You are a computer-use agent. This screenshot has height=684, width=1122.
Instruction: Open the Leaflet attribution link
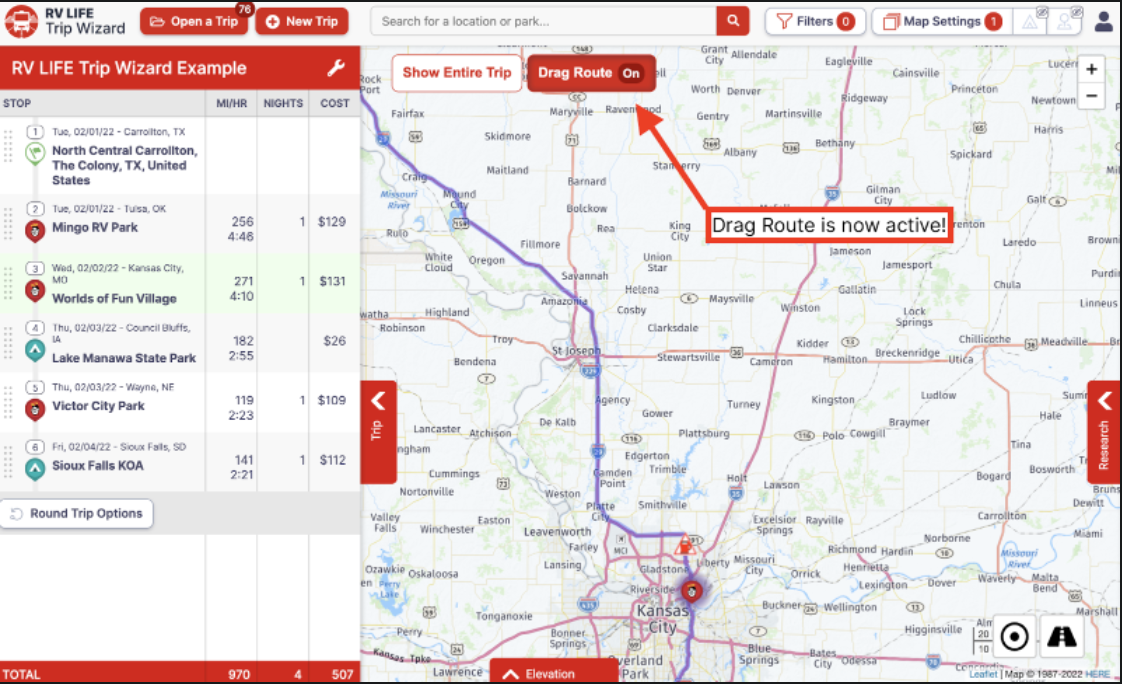pyautogui.click(x=983, y=674)
